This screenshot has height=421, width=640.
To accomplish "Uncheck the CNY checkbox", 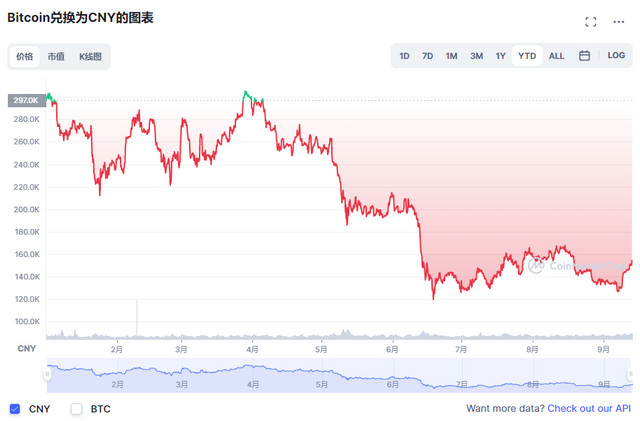I will coord(15,409).
